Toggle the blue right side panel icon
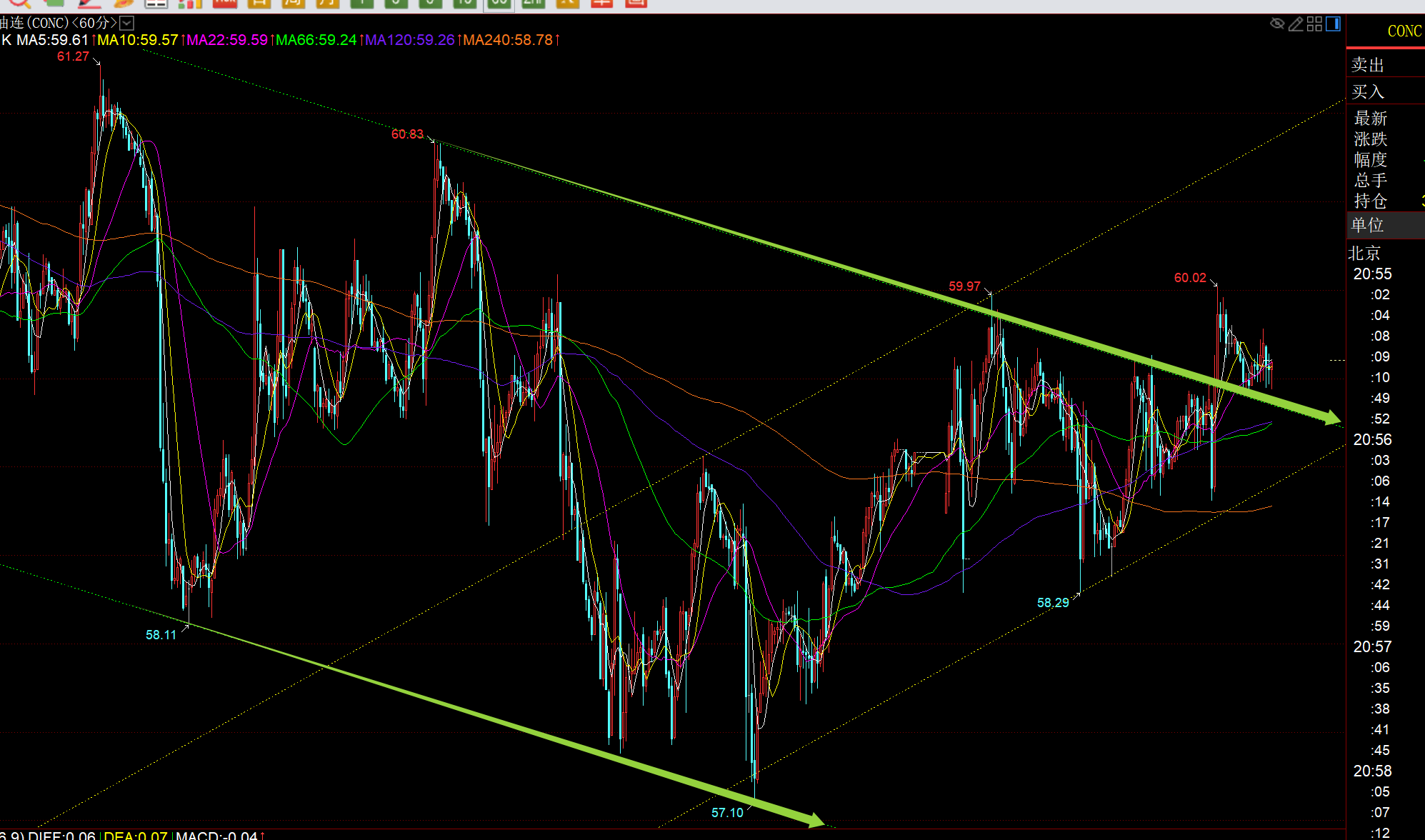Image resolution: width=1425 pixels, height=840 pixels. pyautogui.click(x=1333, y=24)
